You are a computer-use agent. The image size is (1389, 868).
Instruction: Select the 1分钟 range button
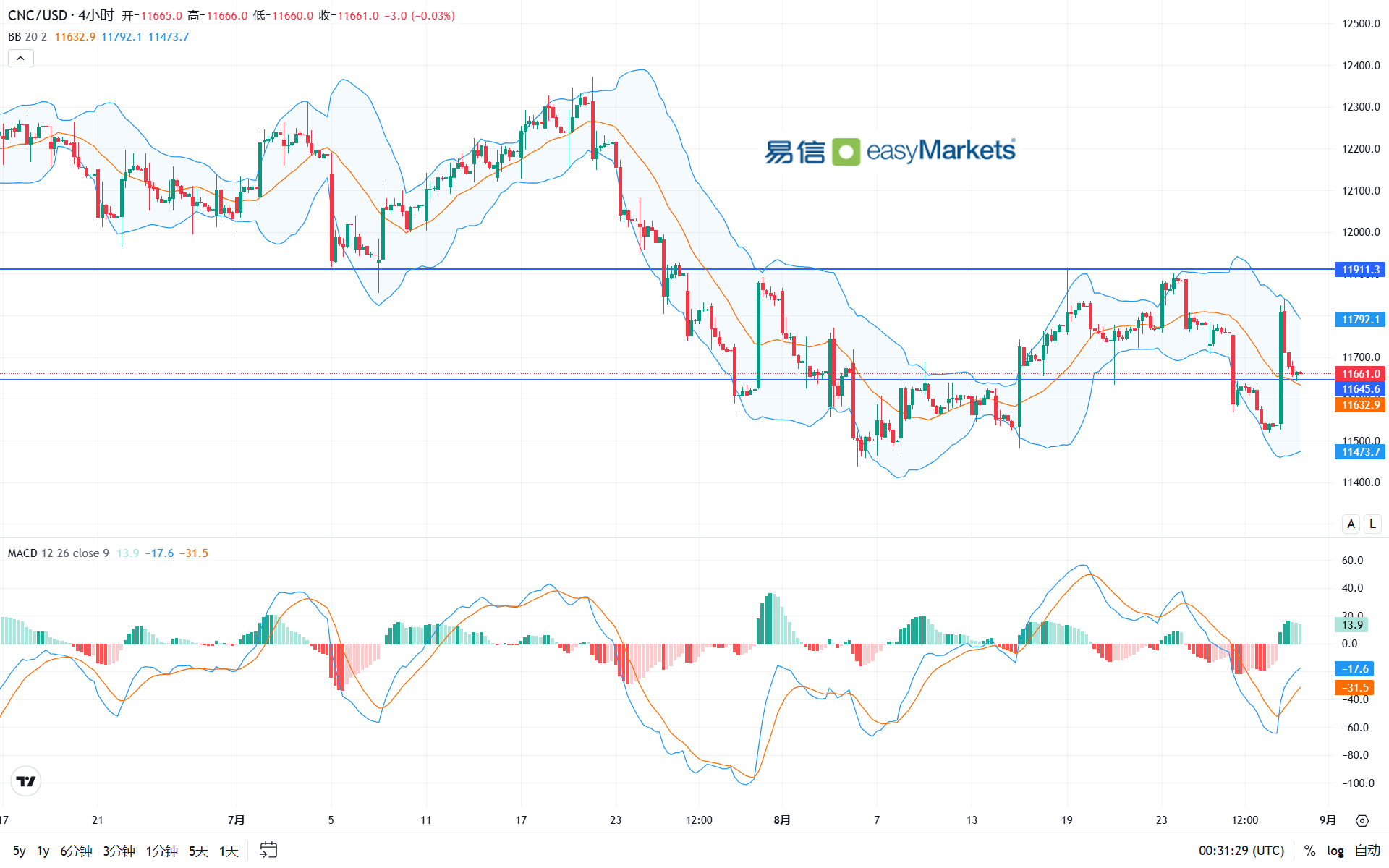162,851
